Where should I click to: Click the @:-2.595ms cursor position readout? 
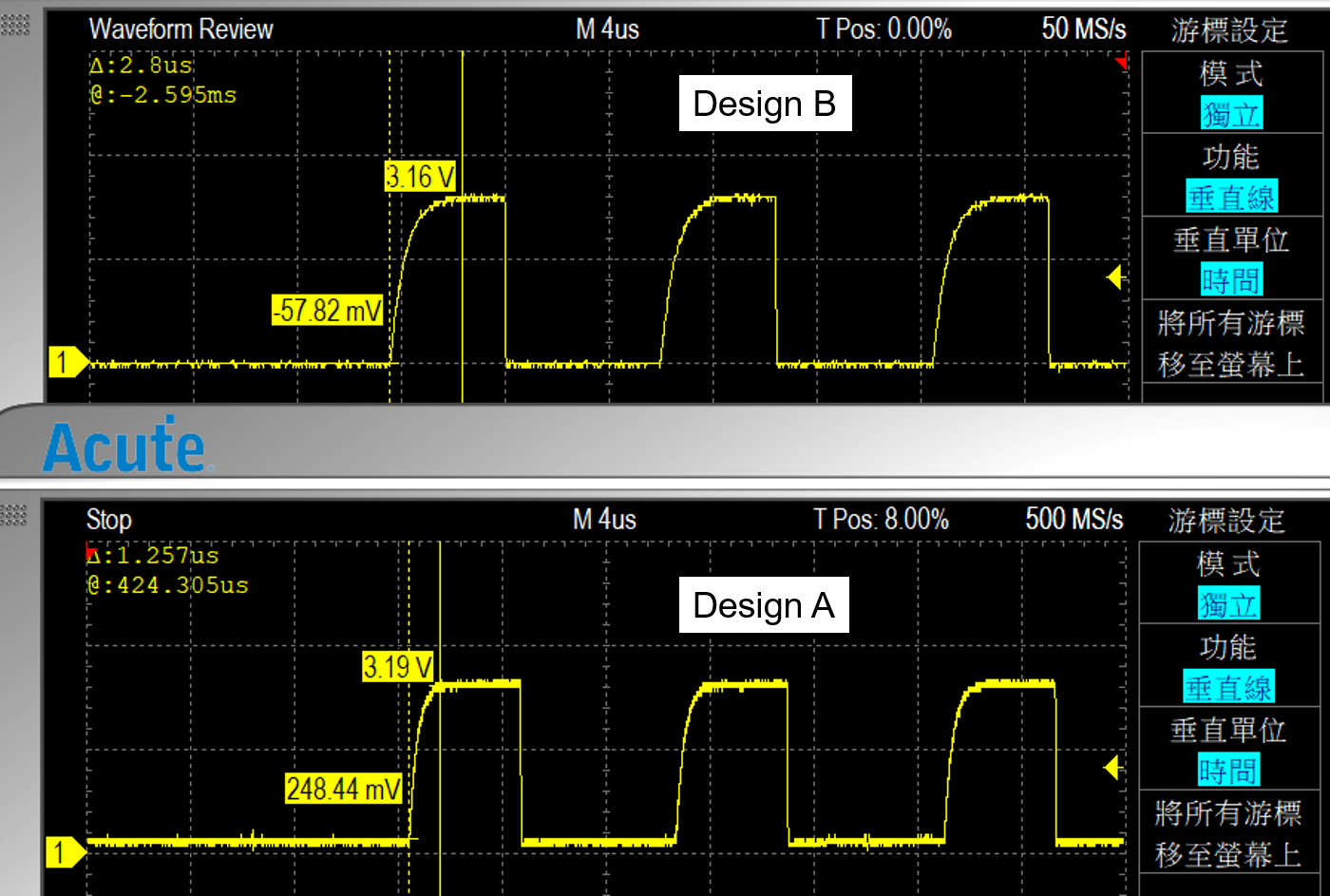click(162, 95)
